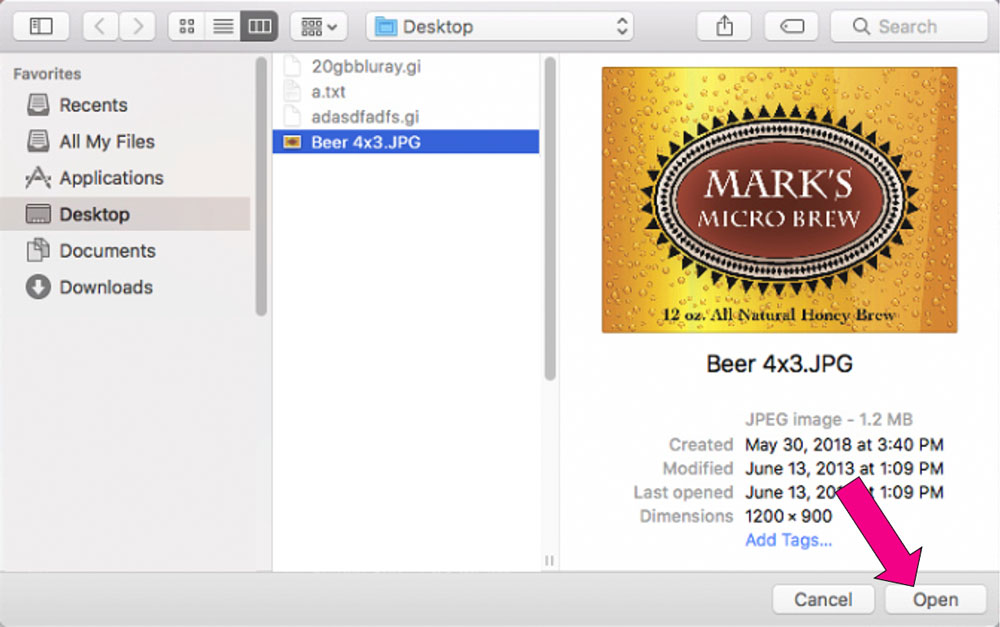Select Beer 4x3.JPG in file list
The height and width of the screenshot is (627, 1000).
(x=406, y=142)
